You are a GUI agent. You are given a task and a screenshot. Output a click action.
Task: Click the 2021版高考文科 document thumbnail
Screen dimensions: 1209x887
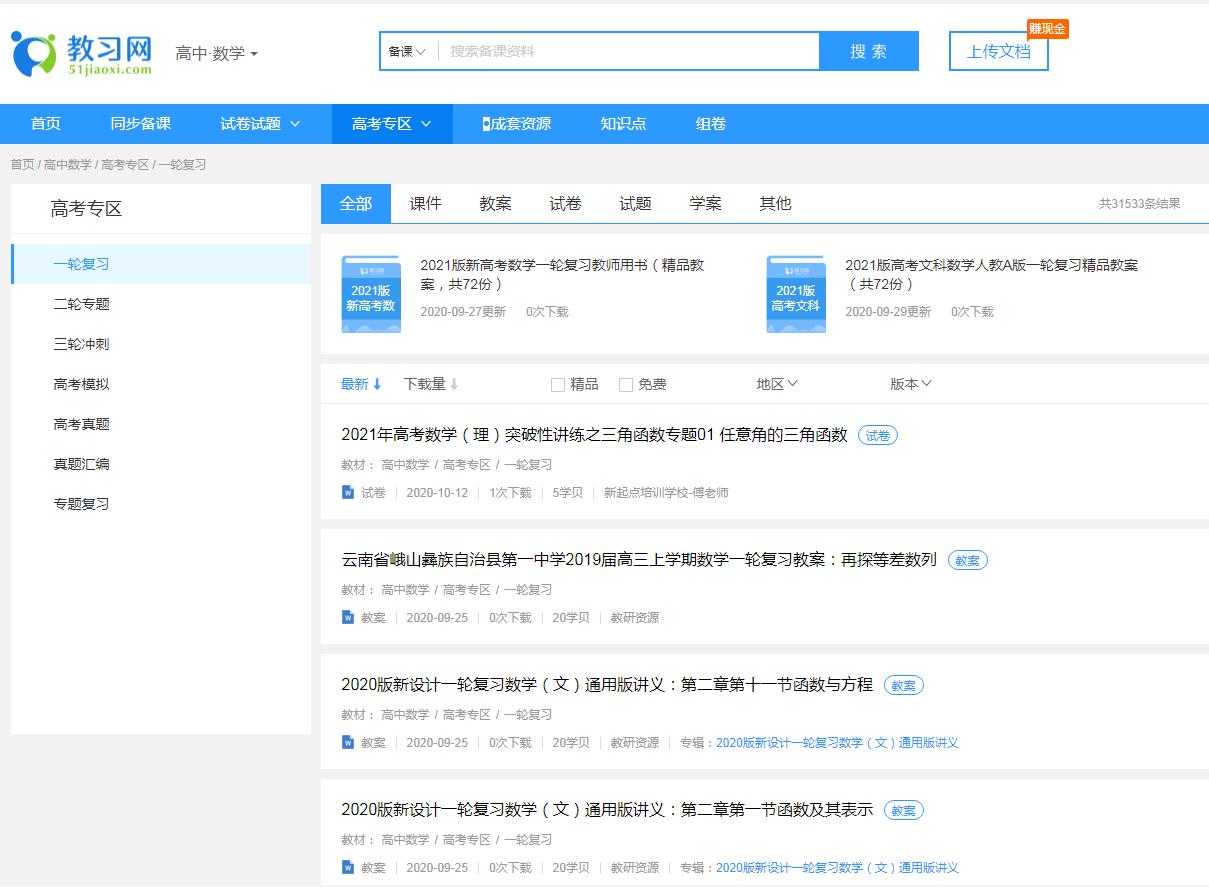point(795,293)
